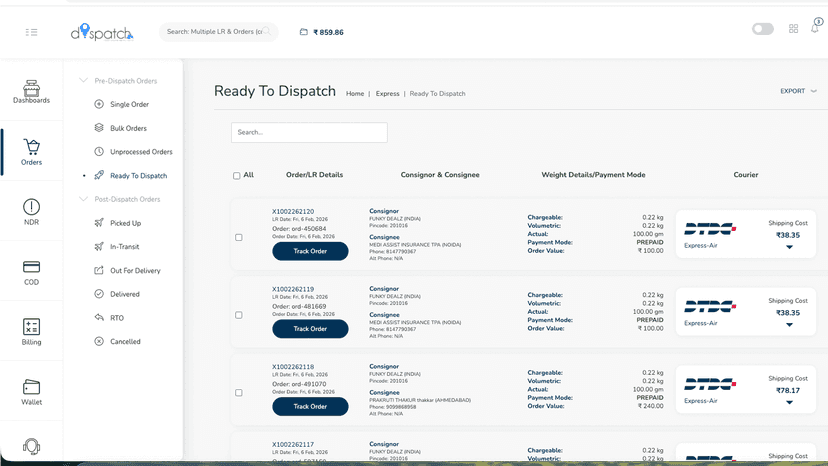Click the Bulk Orders stack icon

tap(99, 128)
